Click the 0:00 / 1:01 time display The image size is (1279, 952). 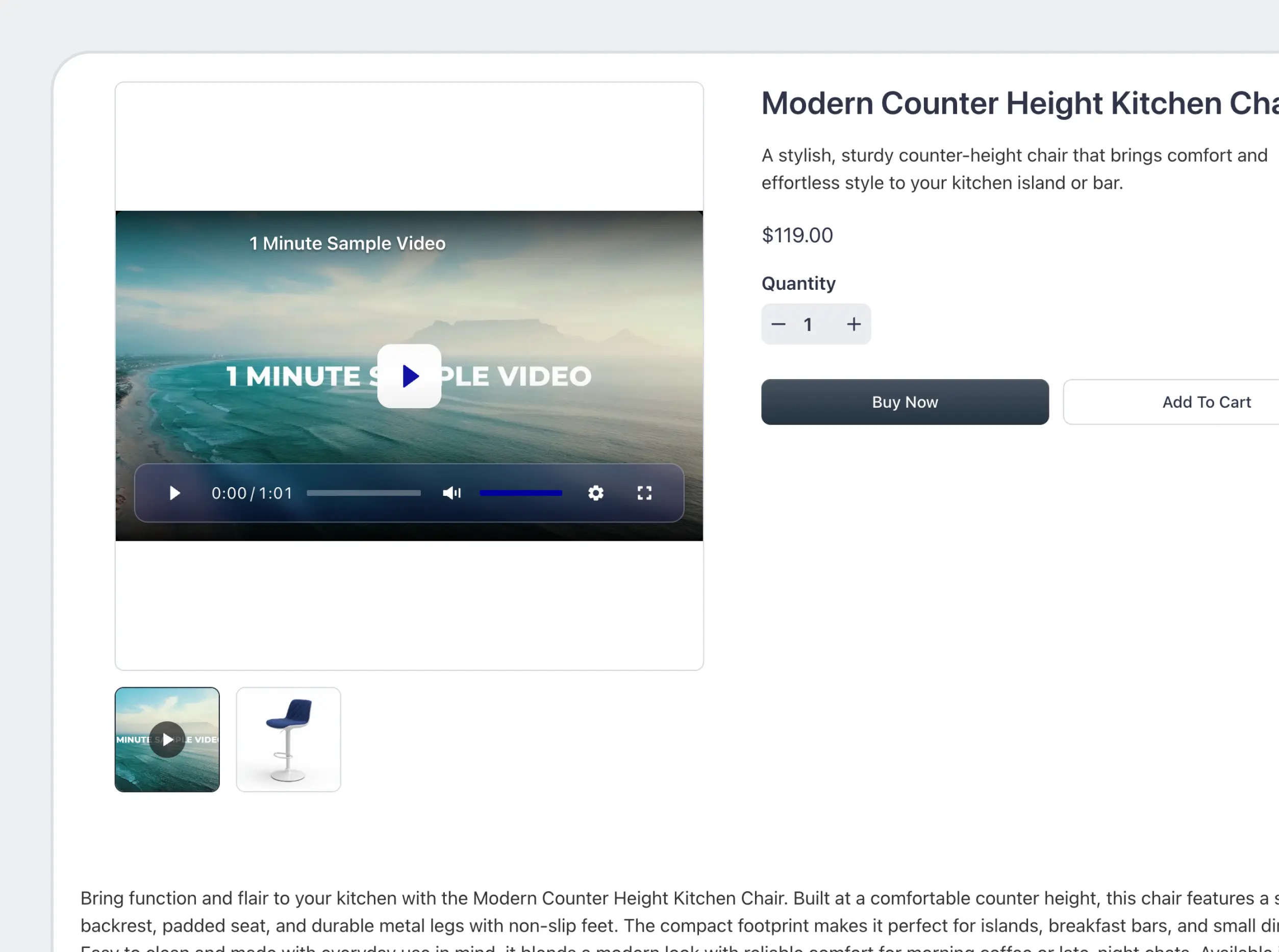click(252, 493)
